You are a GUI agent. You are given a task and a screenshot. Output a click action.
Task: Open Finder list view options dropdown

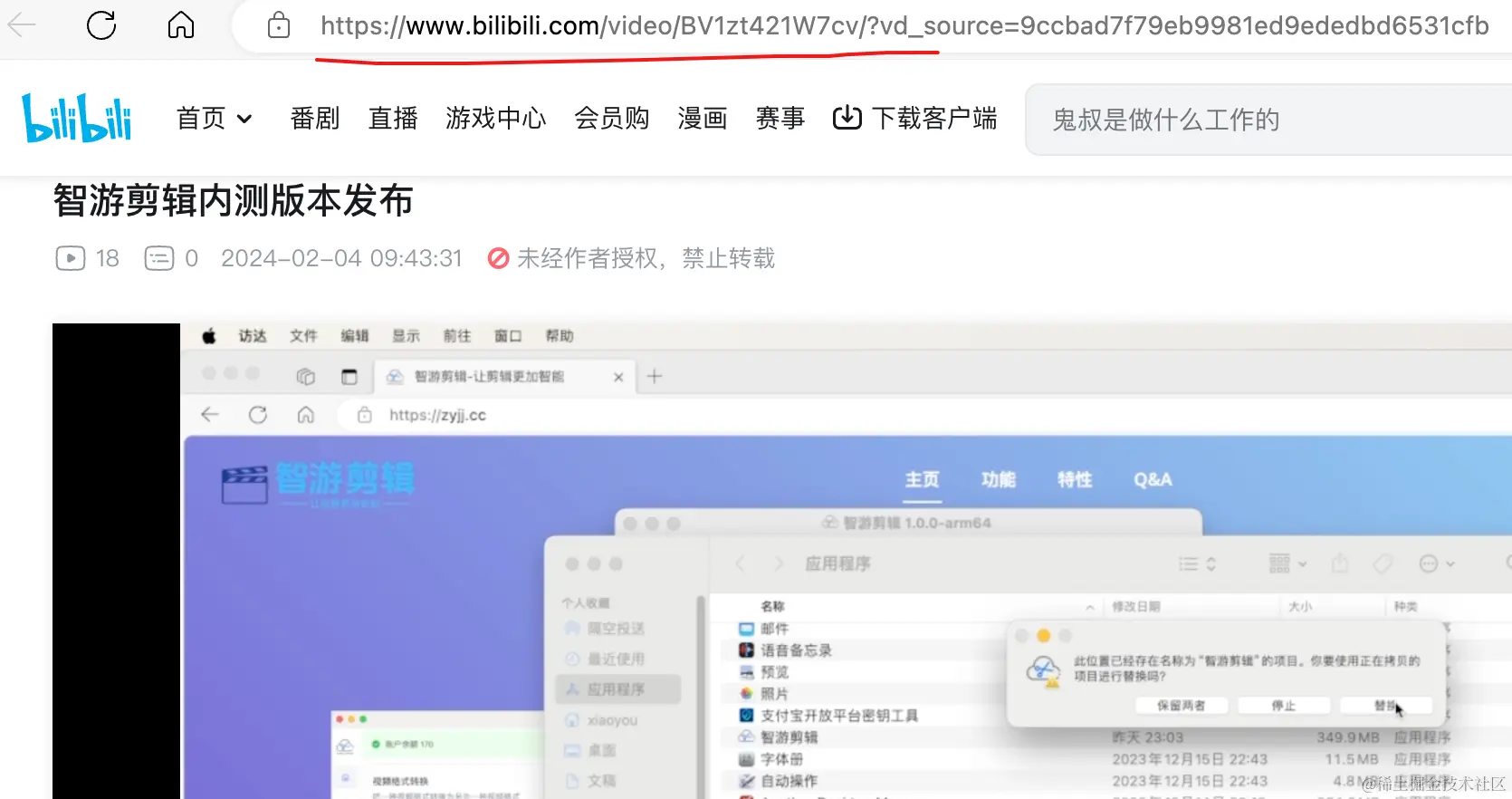point(1197,563)
